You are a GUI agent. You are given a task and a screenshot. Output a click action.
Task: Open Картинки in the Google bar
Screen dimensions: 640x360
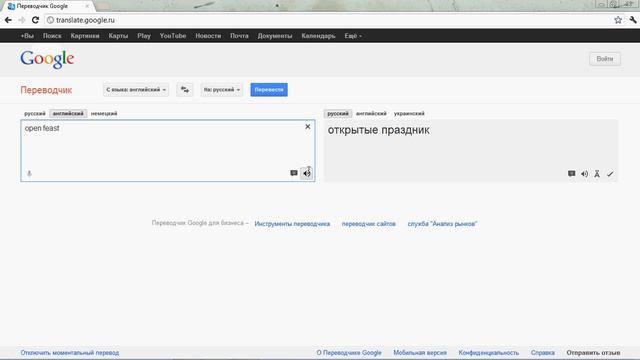[x=85, y=36]
